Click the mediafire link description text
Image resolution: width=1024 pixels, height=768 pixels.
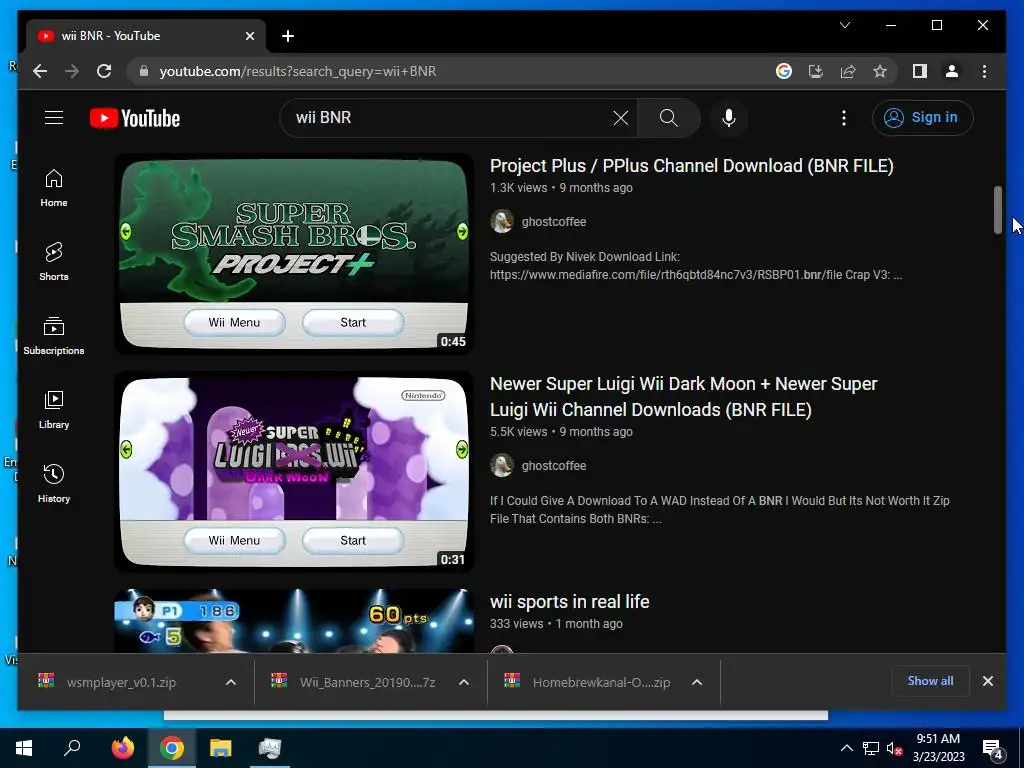pyautogui.click(x=696, y=266)
